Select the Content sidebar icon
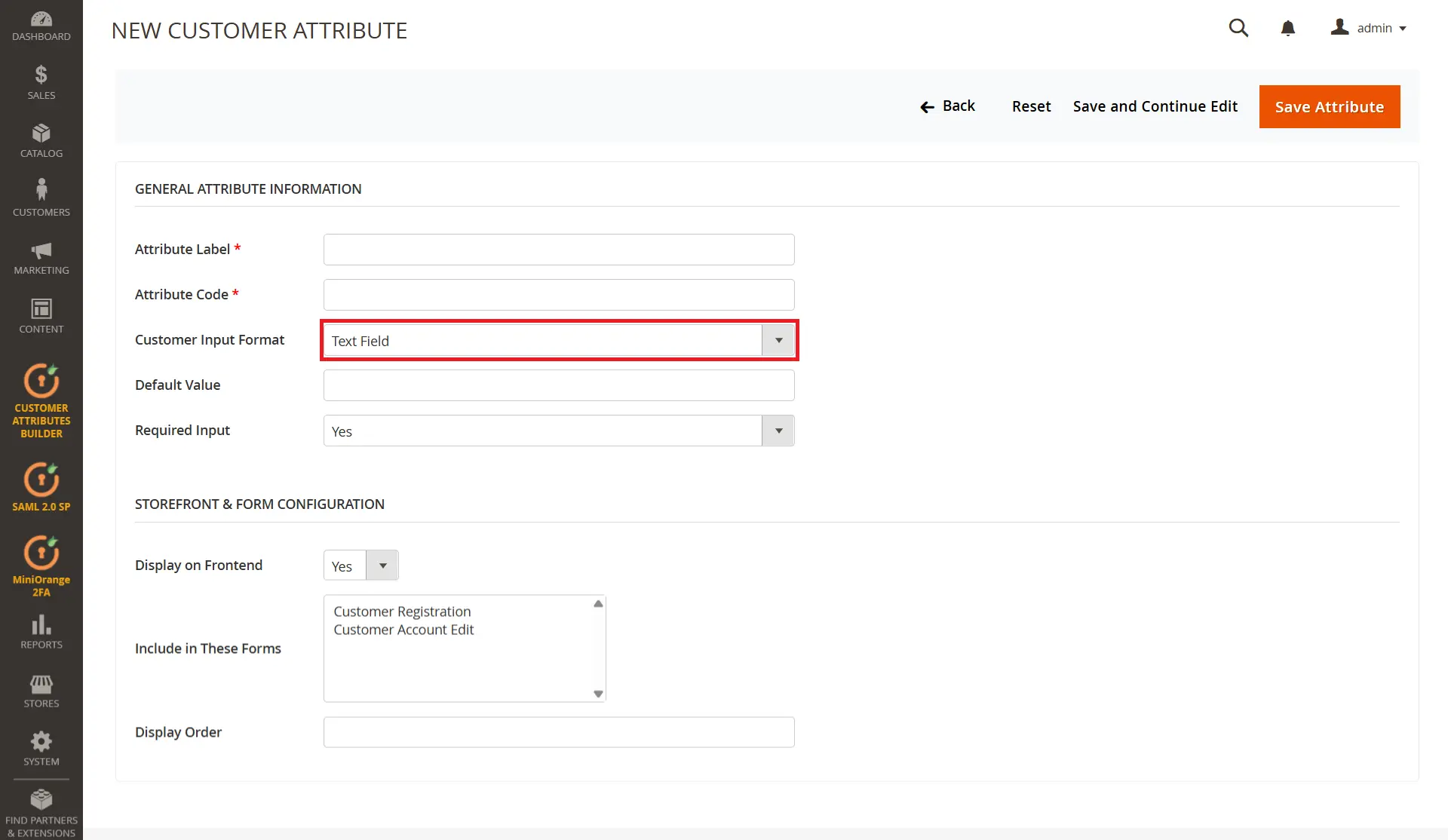Viewport: 1448px width, 840px height. tap(41, 314)
